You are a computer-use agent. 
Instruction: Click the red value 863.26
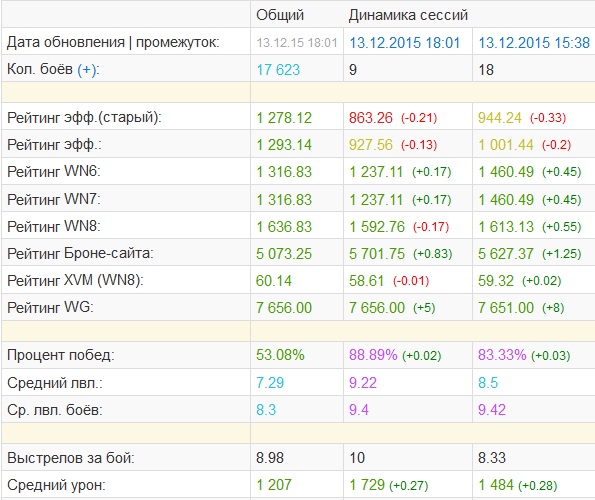(x=371, y=118)
